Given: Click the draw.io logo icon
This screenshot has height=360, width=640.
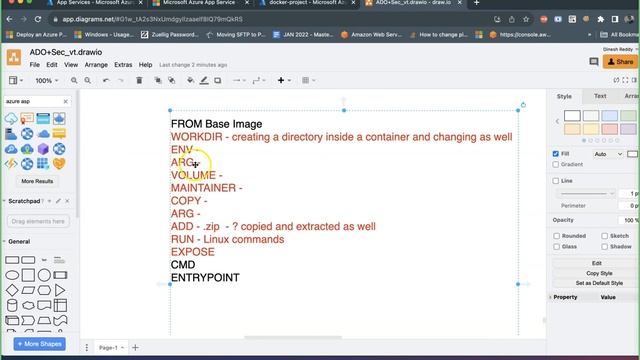Looking at the screenshot, I should point(14,58).
